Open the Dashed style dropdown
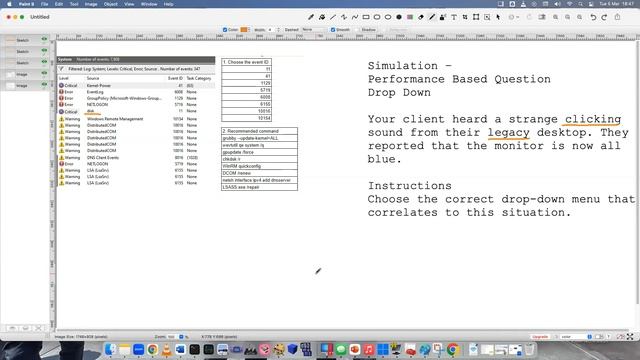 pos(313,30)
